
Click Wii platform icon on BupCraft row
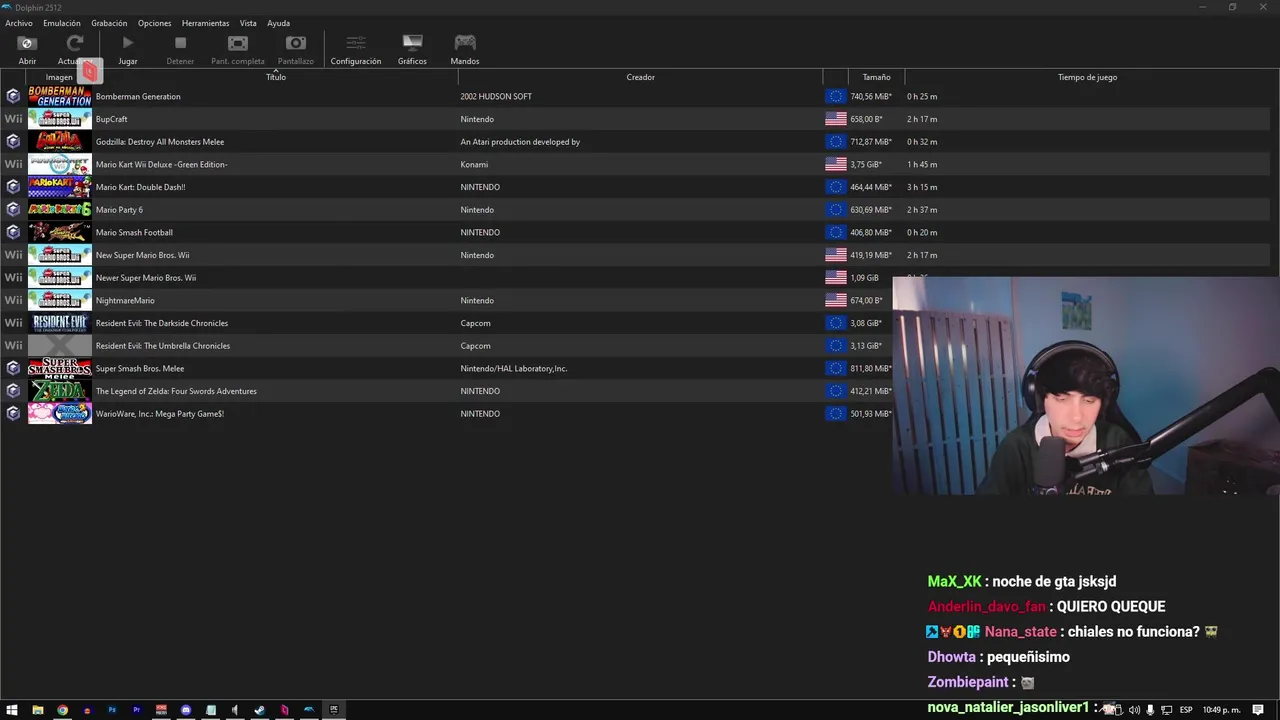[13, 119]
